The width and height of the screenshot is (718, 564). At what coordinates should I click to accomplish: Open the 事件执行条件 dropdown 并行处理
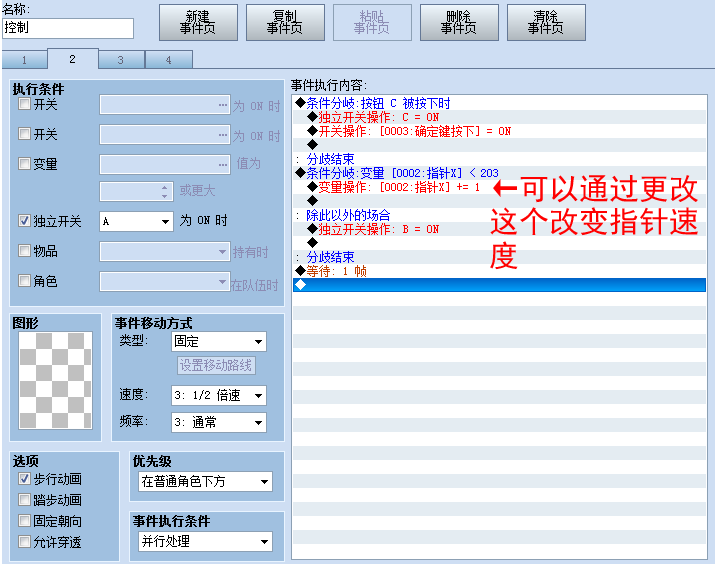(205, 542)
